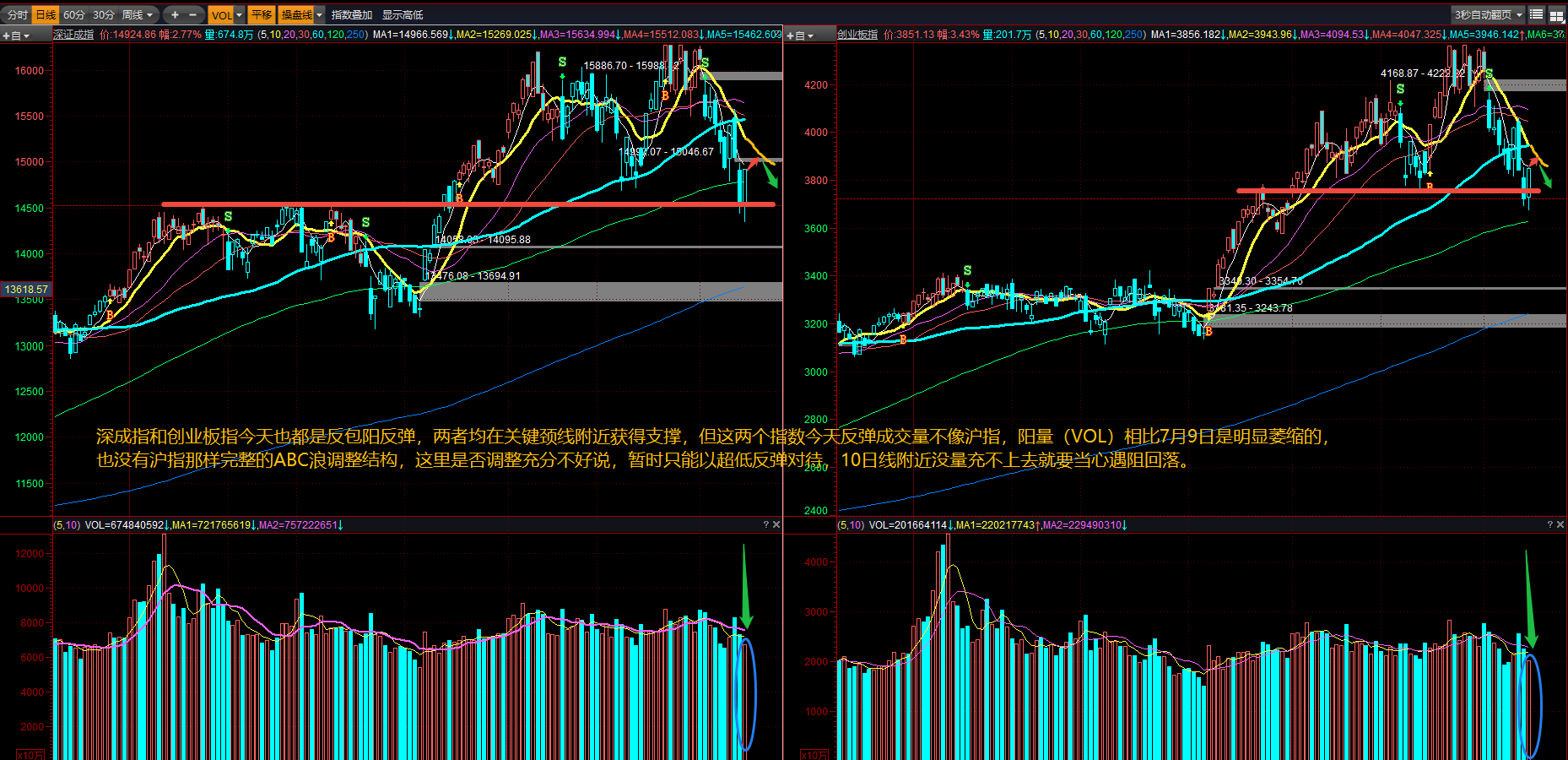Toggle the 平移 pan mode button
The width and height of the screenshot is (1568, 760).
coord(262,14)
